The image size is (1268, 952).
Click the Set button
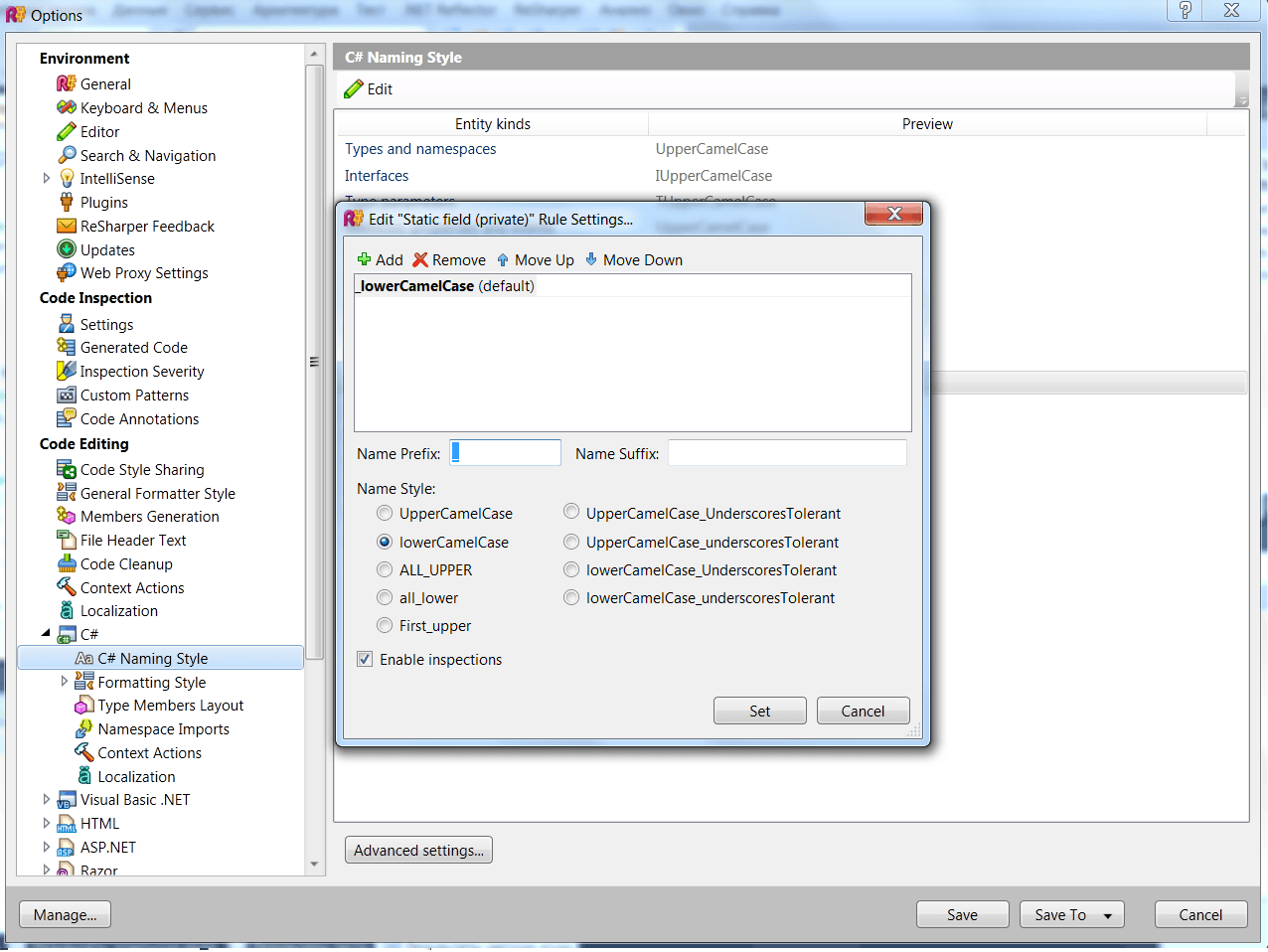(760, 711)
